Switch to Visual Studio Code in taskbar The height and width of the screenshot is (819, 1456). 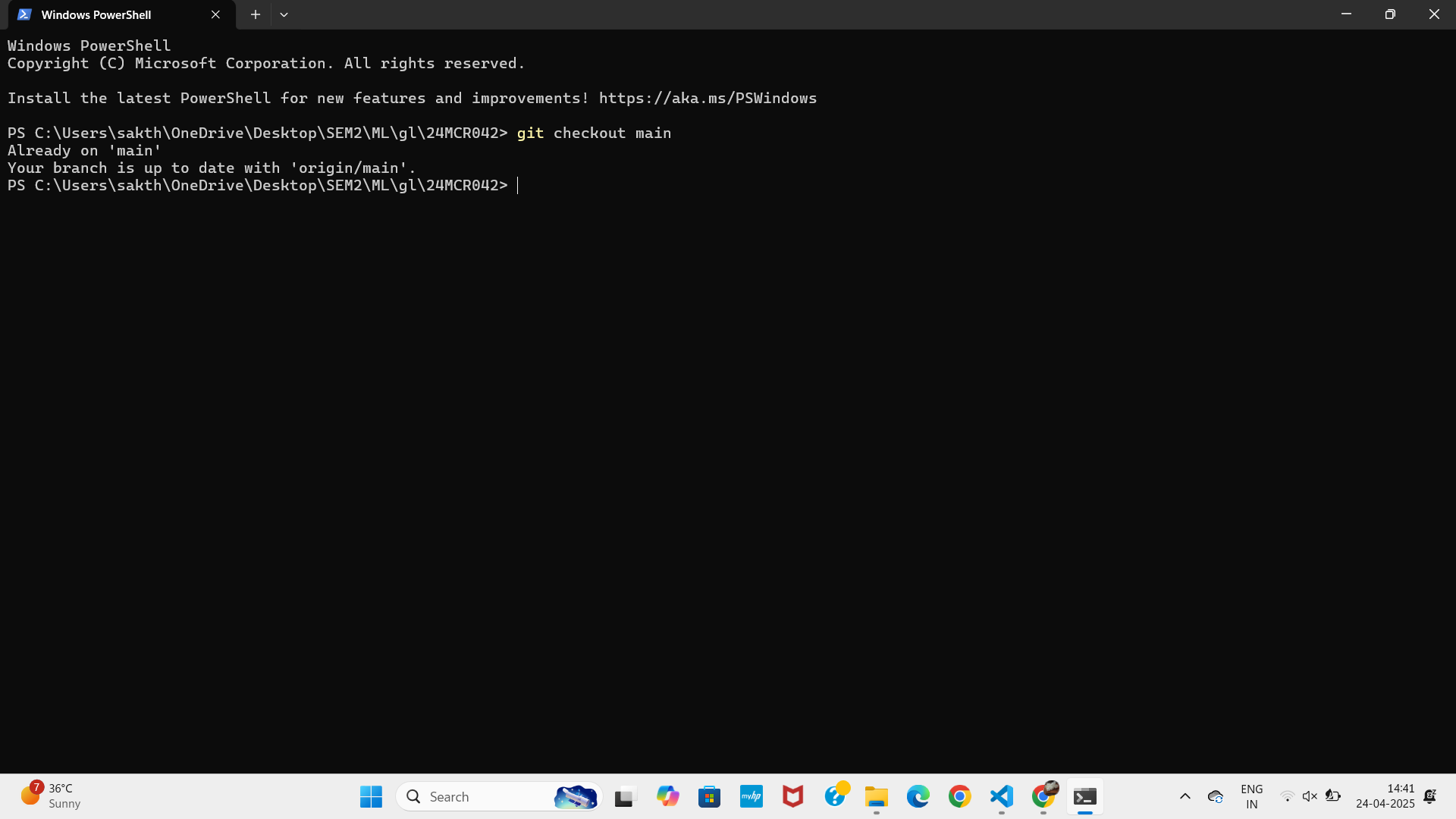[x=1001, y=796]
